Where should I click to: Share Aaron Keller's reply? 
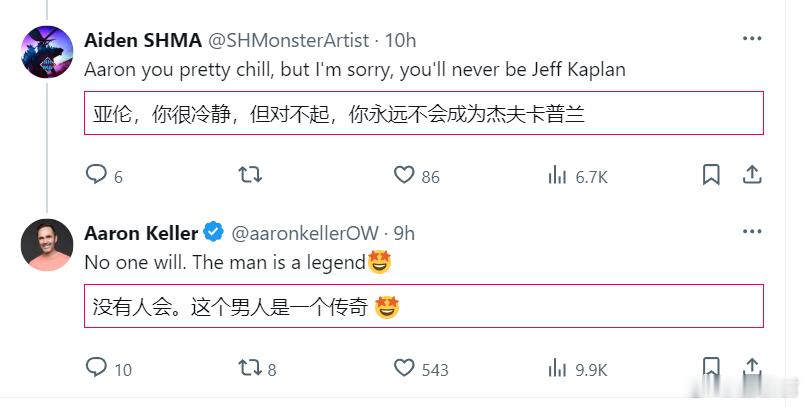tap(752, 368)
